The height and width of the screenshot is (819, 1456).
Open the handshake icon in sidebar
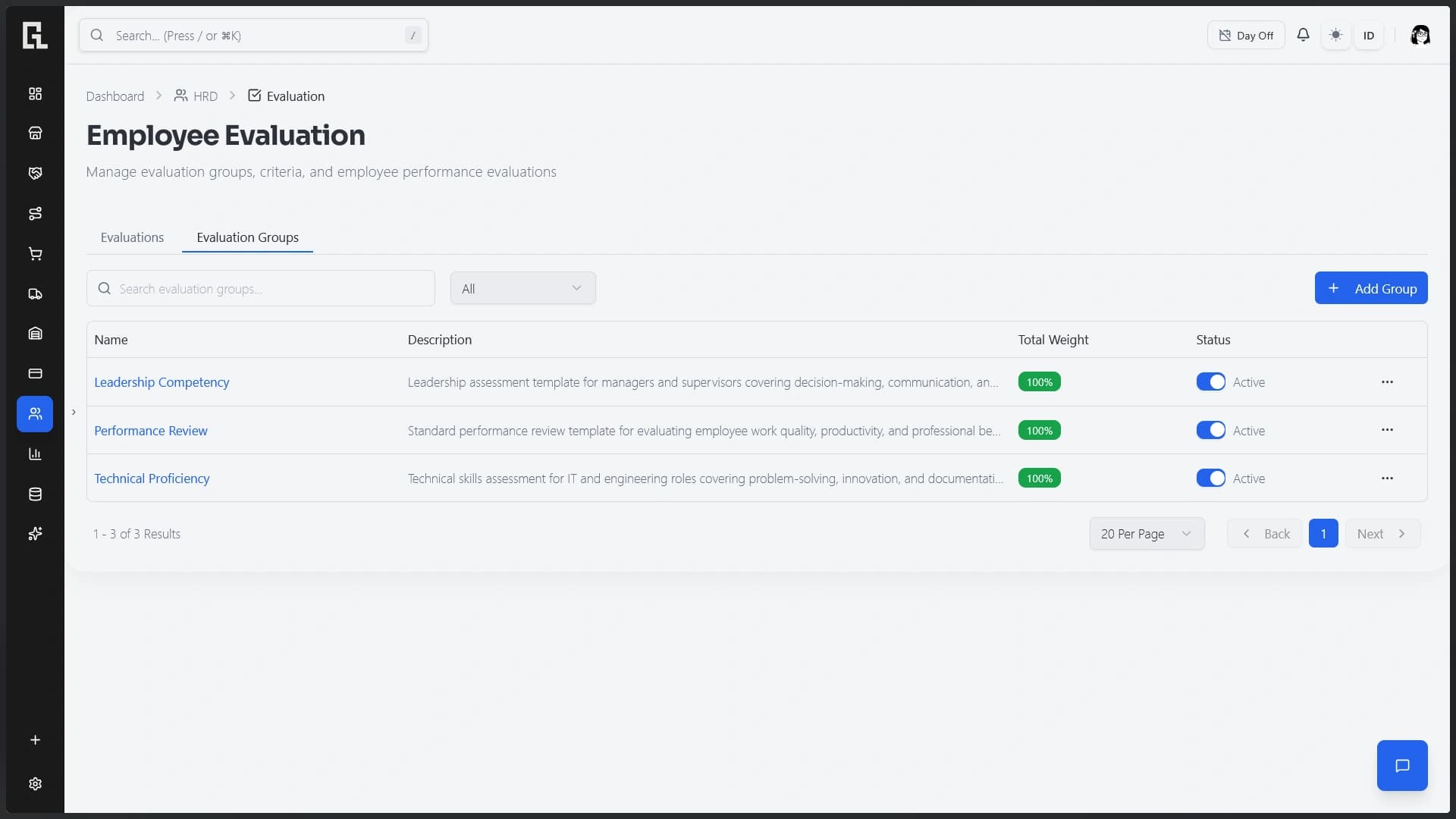(x=35, y=173)
